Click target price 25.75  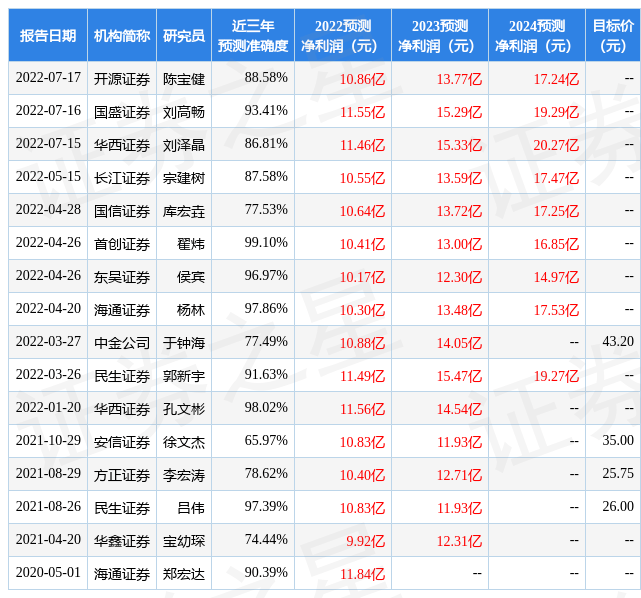point(618,474)
